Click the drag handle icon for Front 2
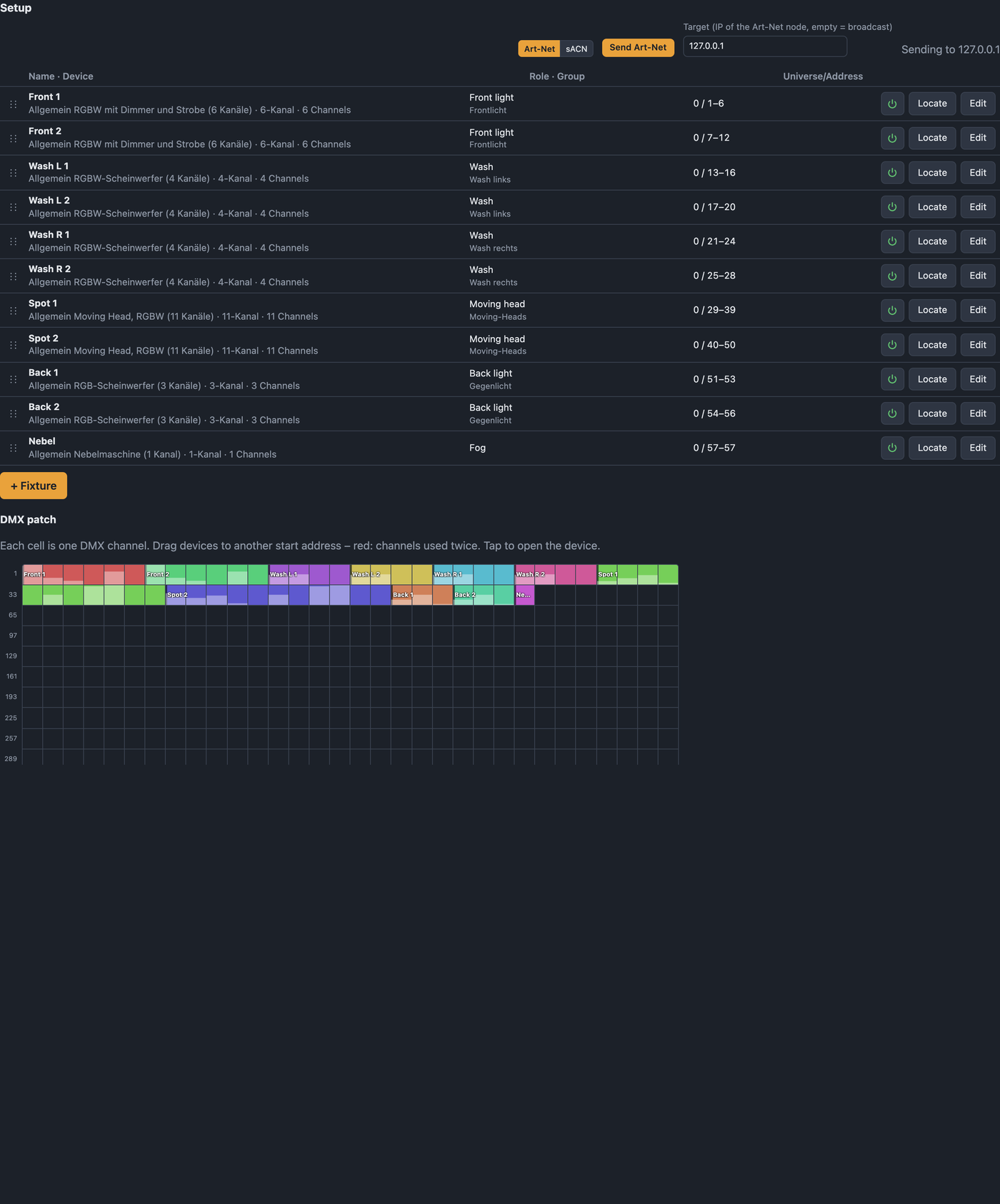This screenshot has width=1000, height=1204. tap(13, 139)
